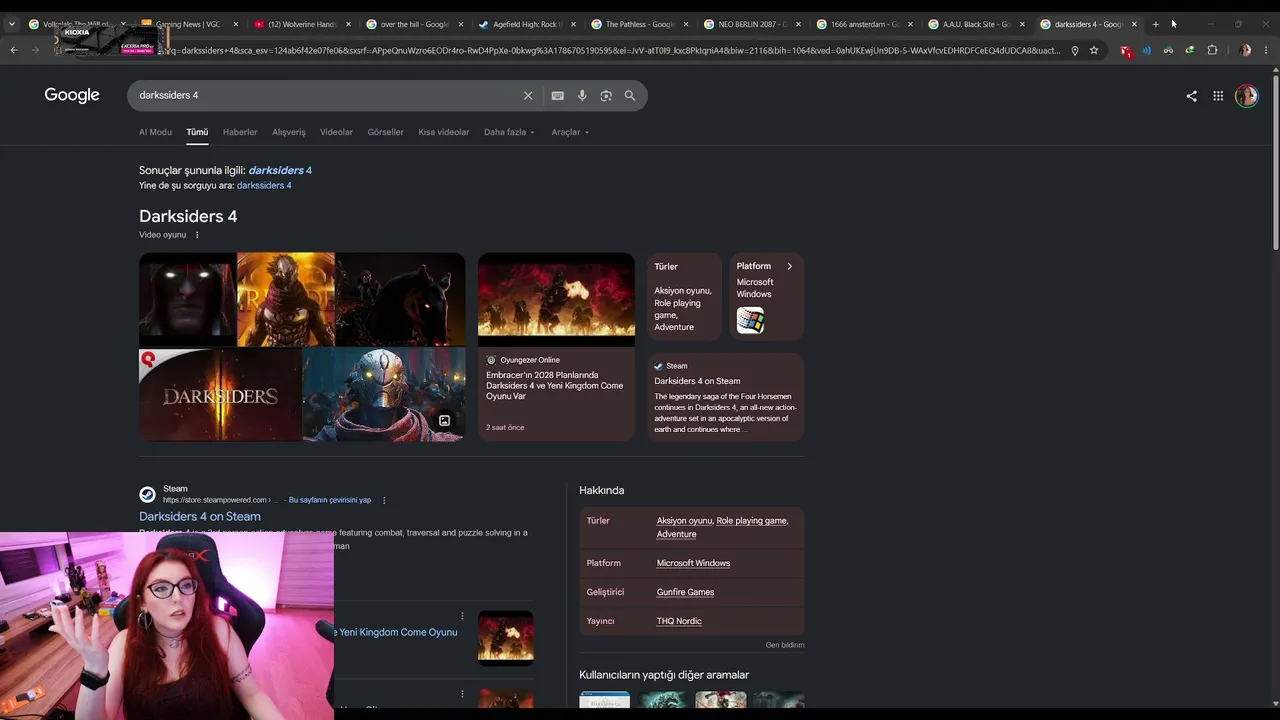Switch to the Videolar tab
The width and height of the screenshot is (1280, 720).
[336, 132]
